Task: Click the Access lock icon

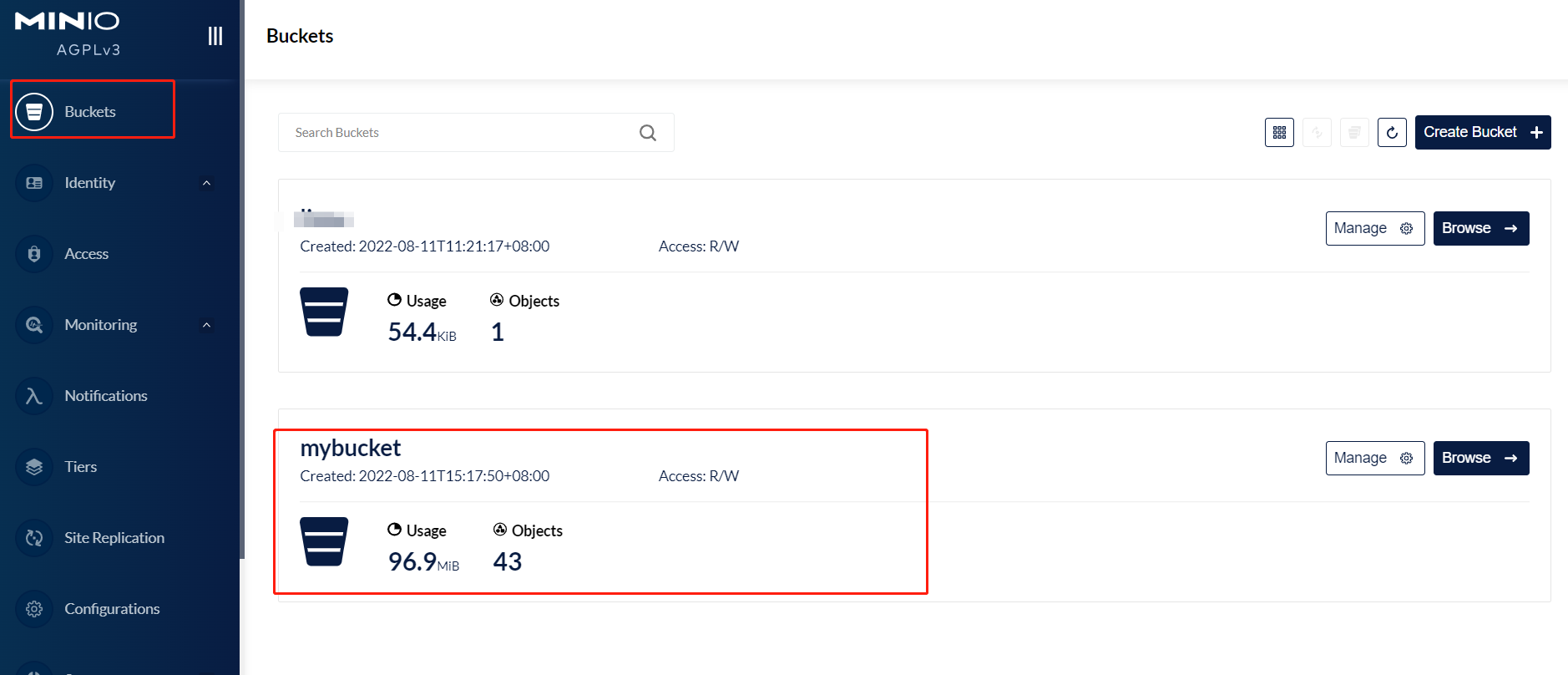Action: coord(34,254)
